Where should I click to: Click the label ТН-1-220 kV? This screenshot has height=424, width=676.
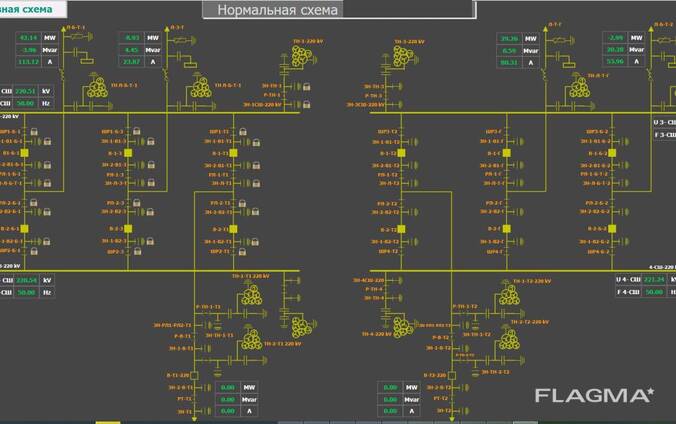click(x=308, y=41)
